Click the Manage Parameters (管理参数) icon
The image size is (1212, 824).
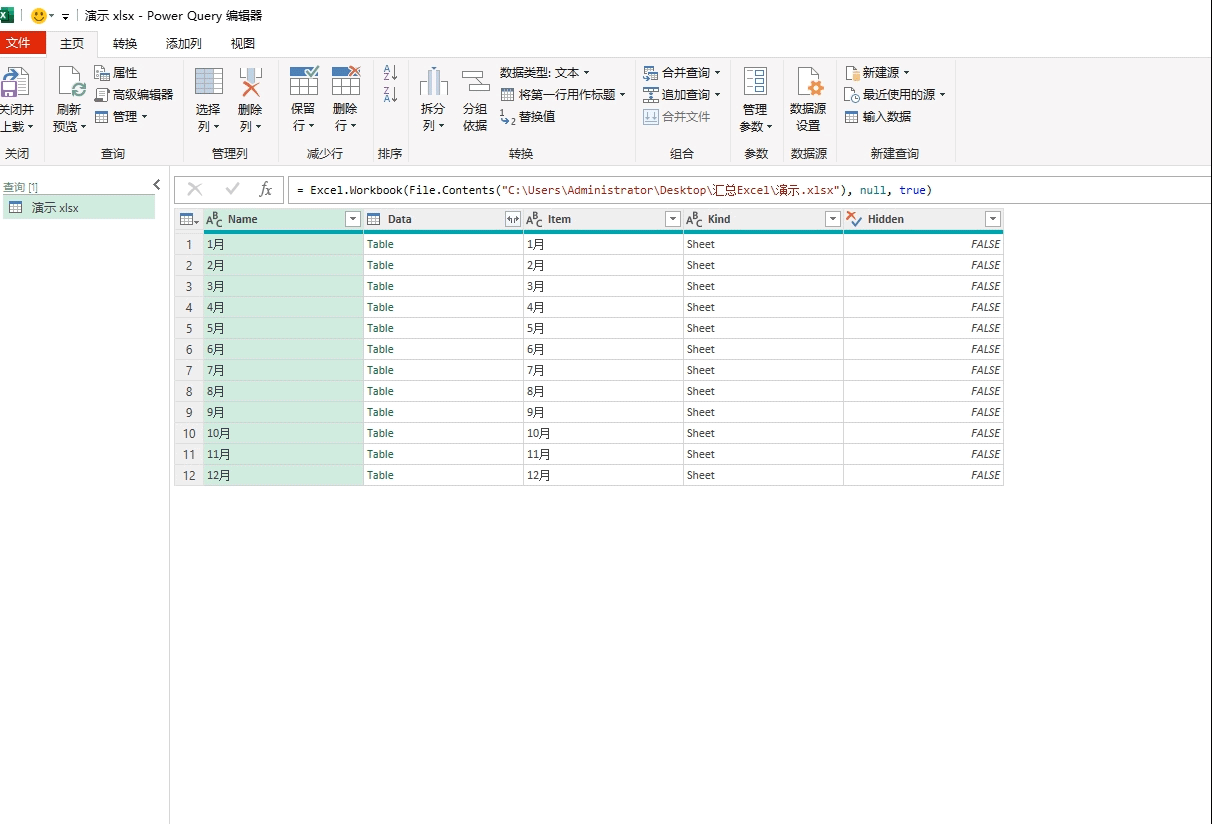click(755, 82)
